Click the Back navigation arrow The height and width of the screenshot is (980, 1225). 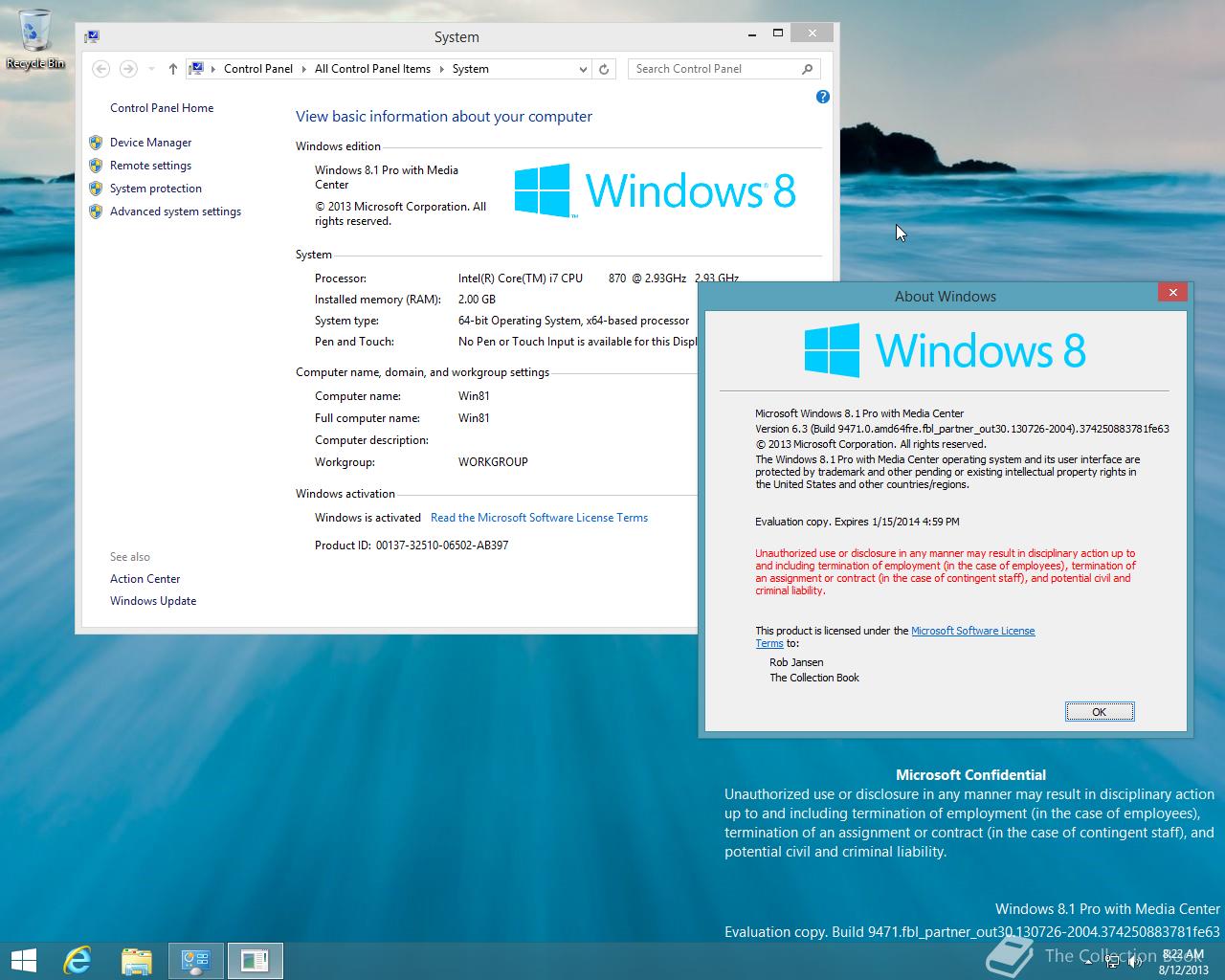coord(100,69)
